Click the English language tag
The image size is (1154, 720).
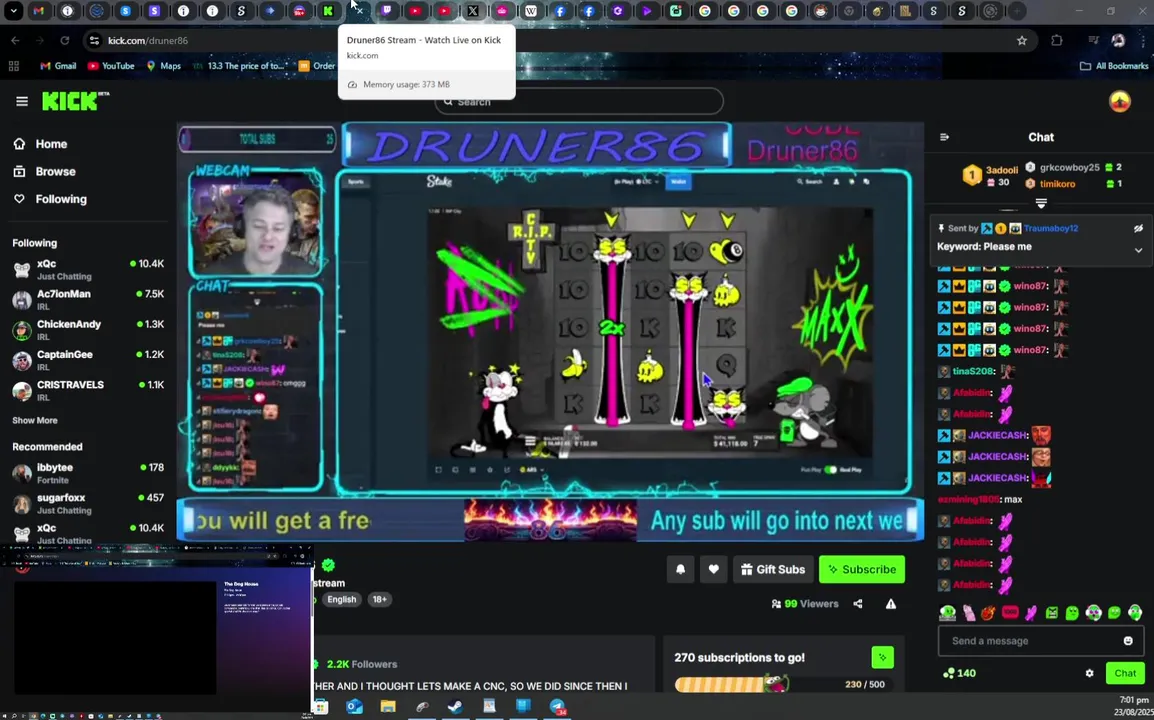[341, 599]
